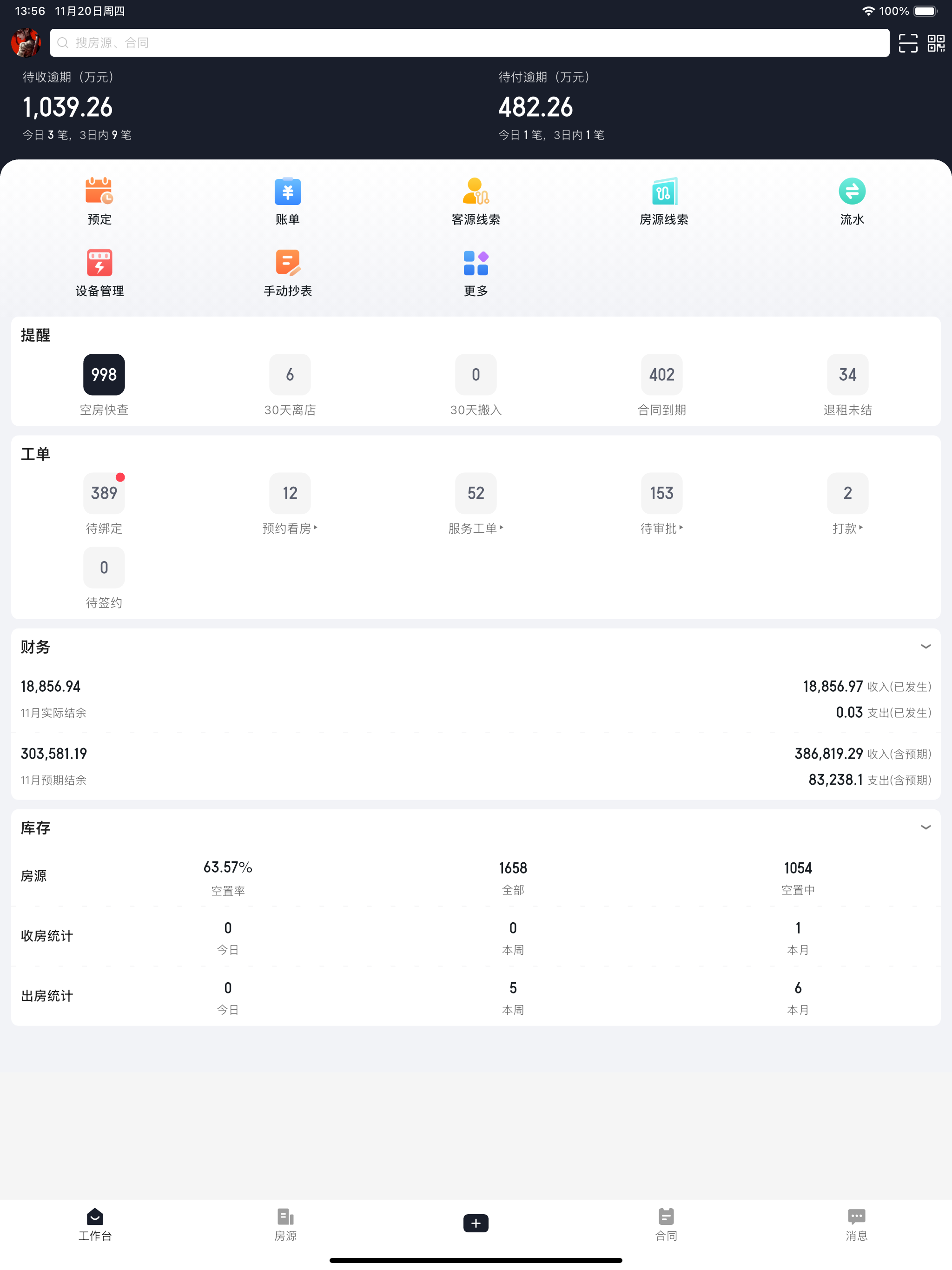Tap 支出(已发生) value 0.03

(x=849, y=713)
